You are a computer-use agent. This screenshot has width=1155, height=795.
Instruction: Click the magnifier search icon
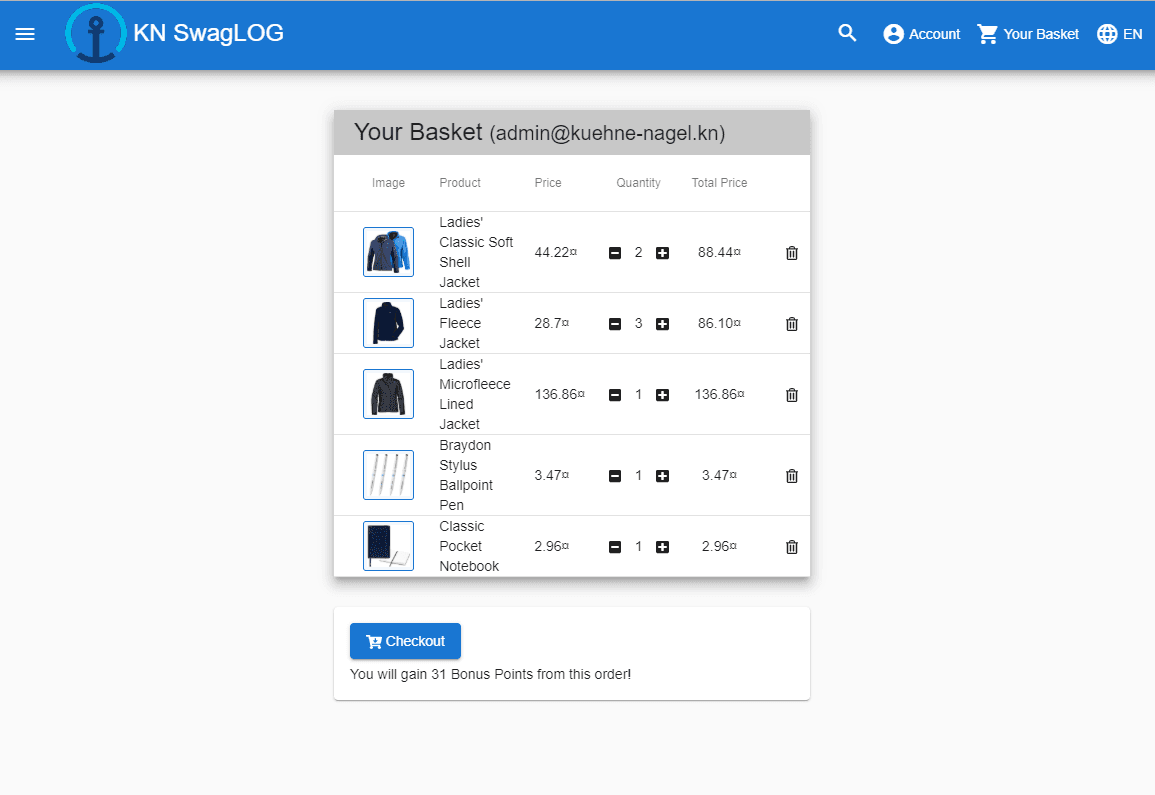pyautogui.click(x=847, y=33)
